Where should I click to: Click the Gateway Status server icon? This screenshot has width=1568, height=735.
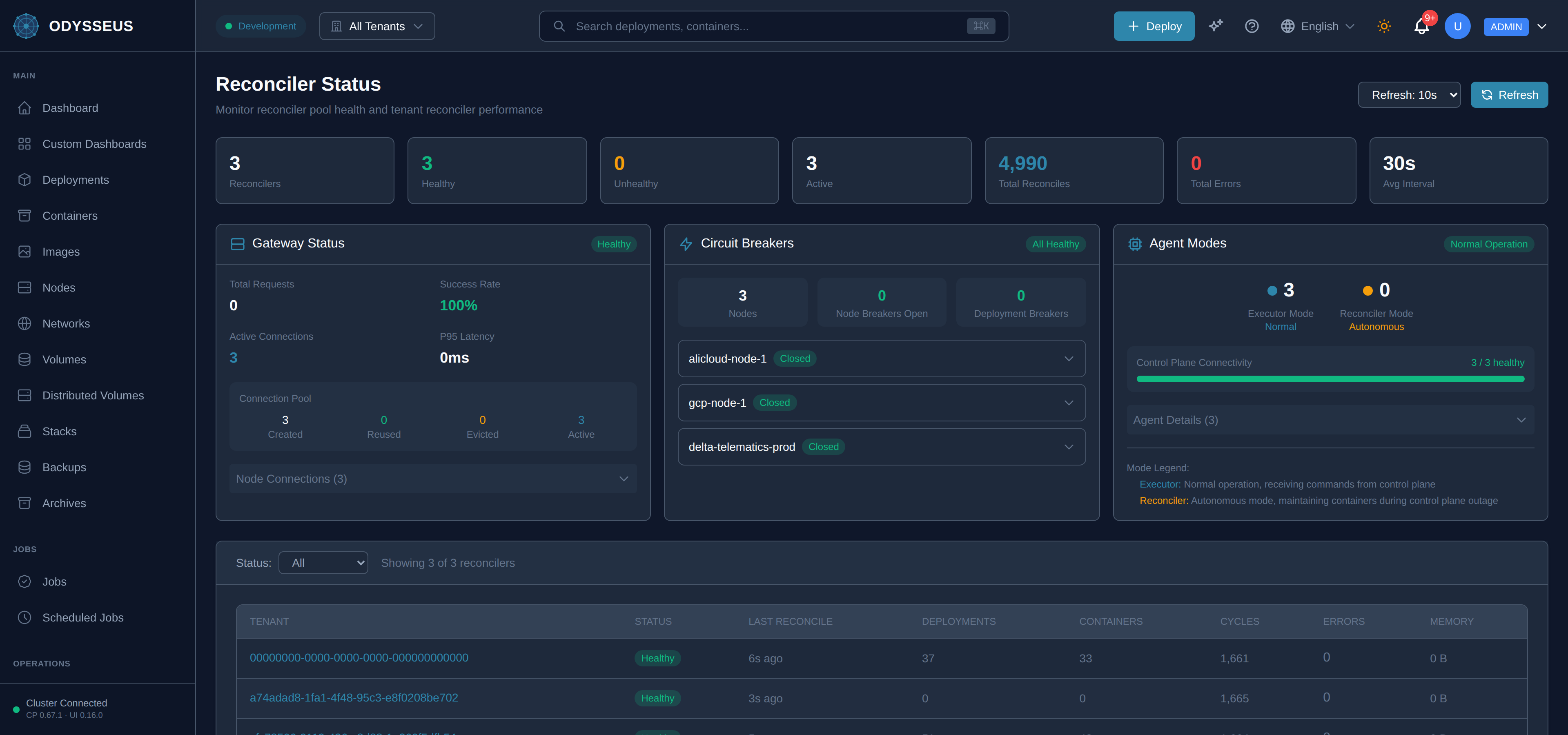click(237, 244)
